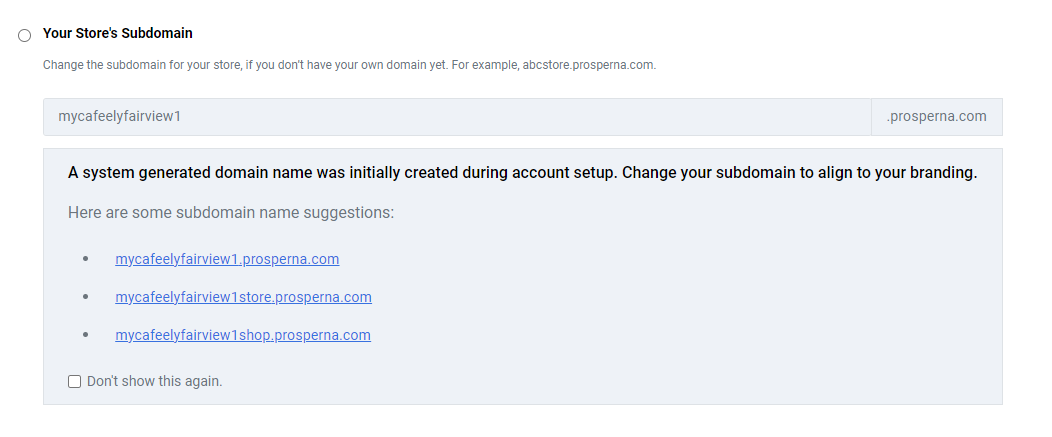
Task: Focus the mycafeelyfairview1 subdomain input field
Action: (457, 117)
